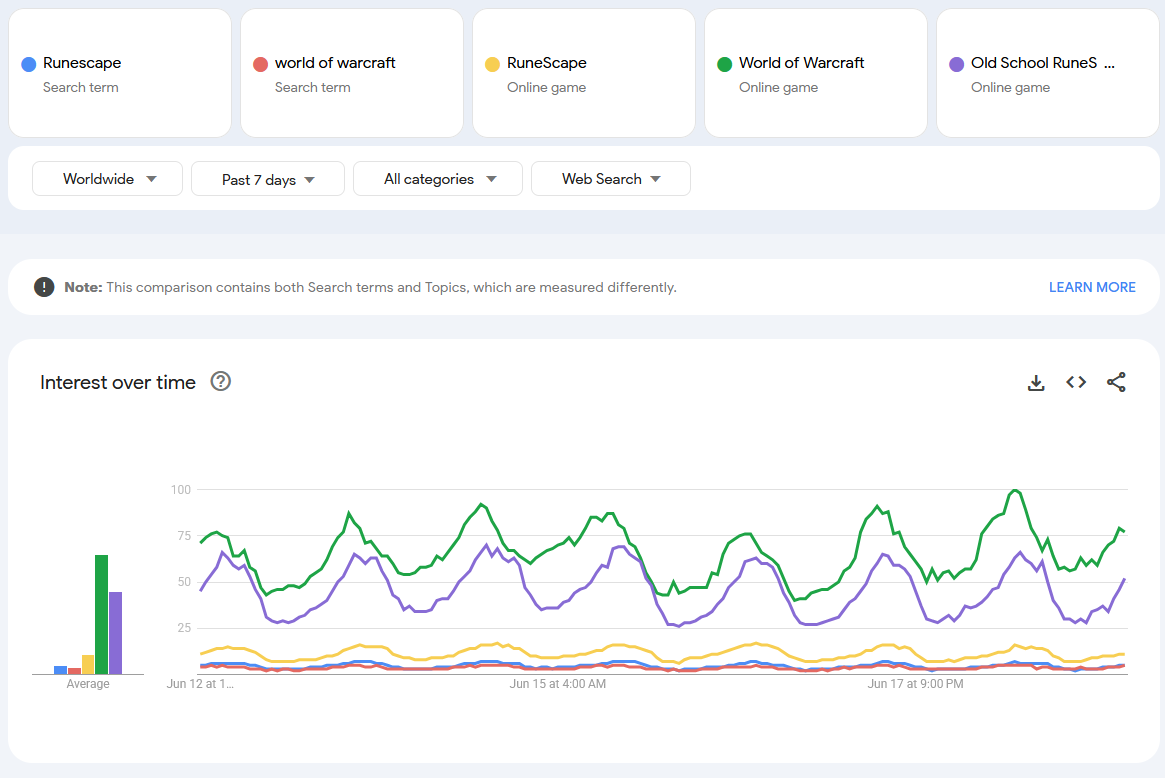Click the purple Old School RuneScape dot
This screenshot has width=1165, height=778.
tap(956, 65)
